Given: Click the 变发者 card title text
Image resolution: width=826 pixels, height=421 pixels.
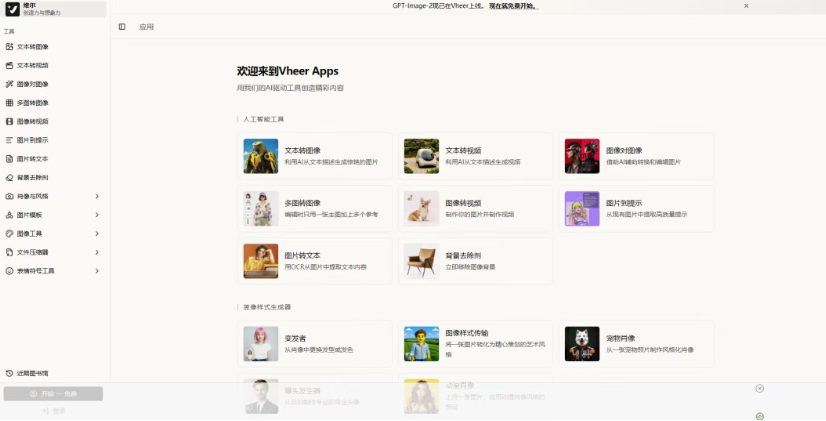Looking at the screenshot, I should click(296, 338).
